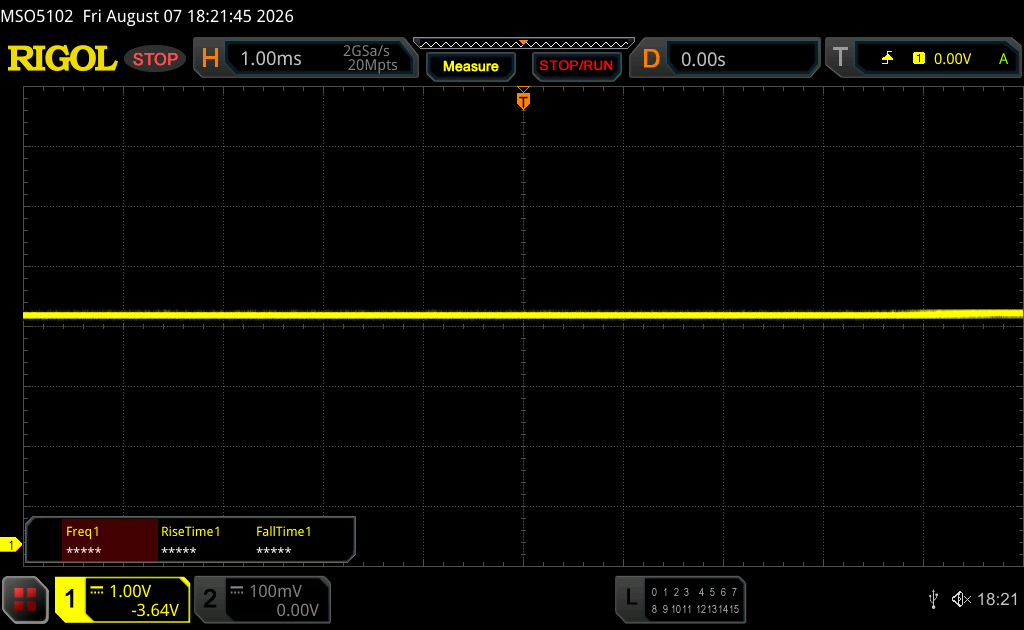Select channel 1 offset -3.64V value
The image size is (1024, 630).
click(x=155, y=610)
